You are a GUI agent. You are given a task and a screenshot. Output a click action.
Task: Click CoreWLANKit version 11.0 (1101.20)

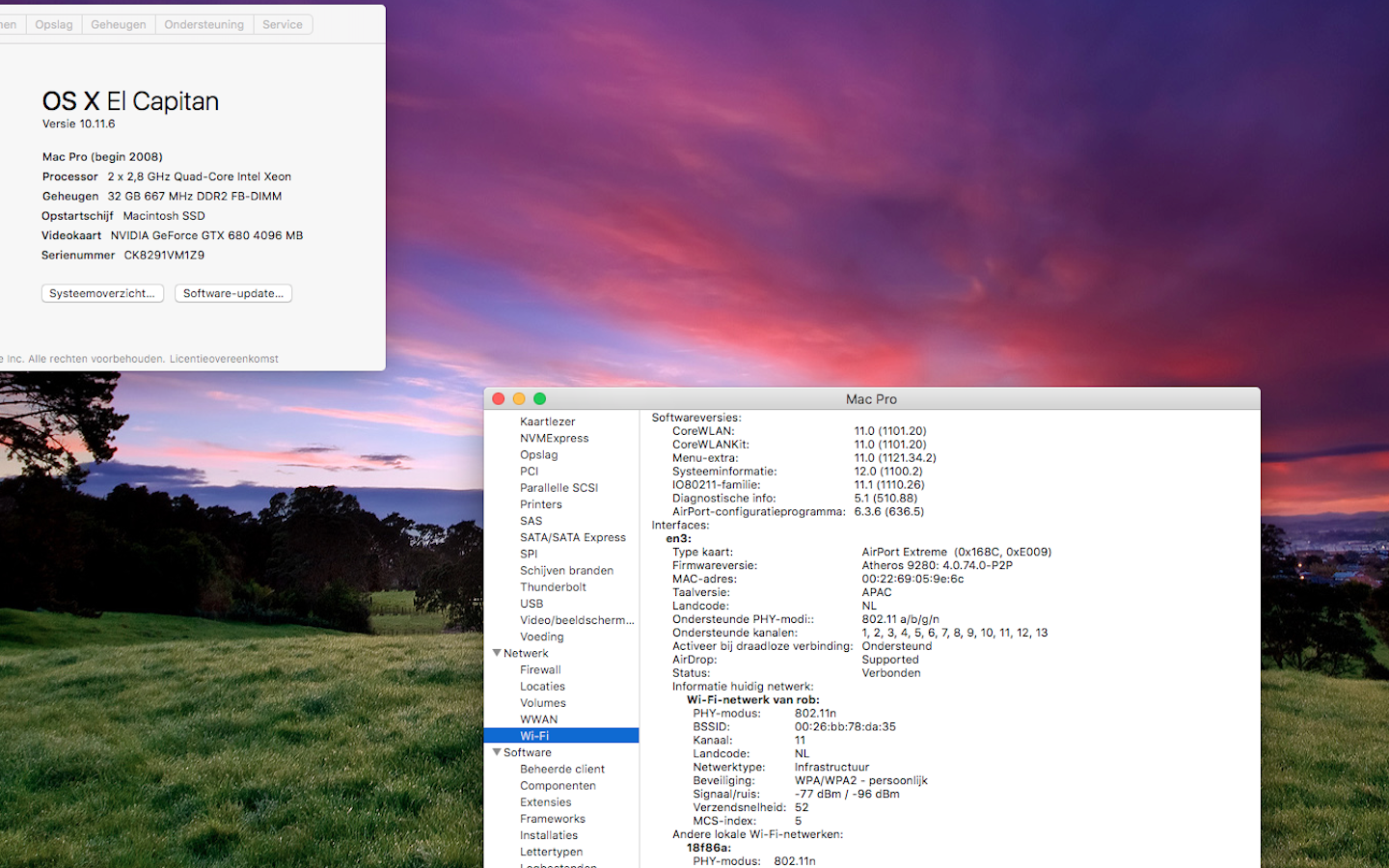(x=889, y=445)
